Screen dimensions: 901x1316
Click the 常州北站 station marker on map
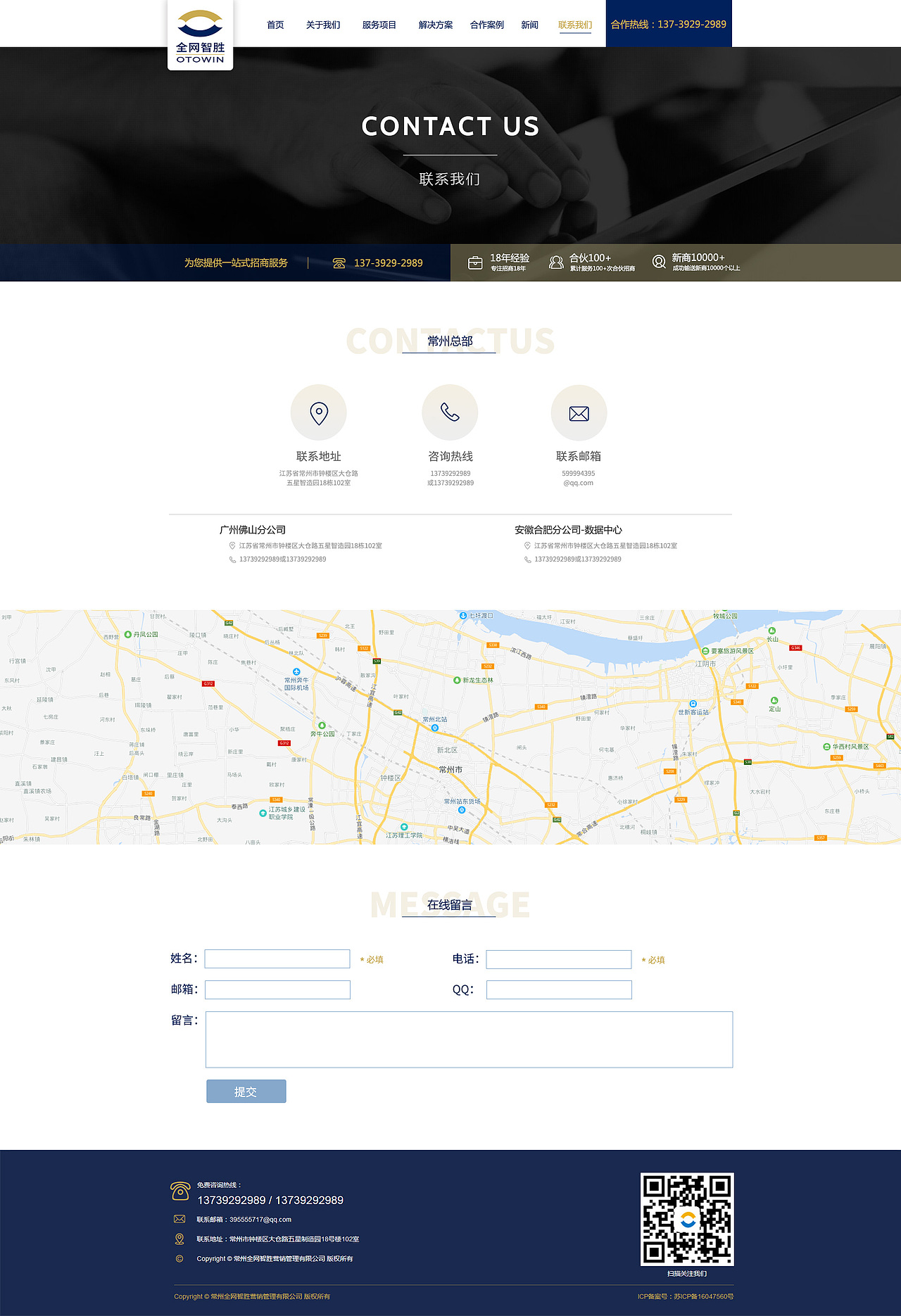coord(435,728)
